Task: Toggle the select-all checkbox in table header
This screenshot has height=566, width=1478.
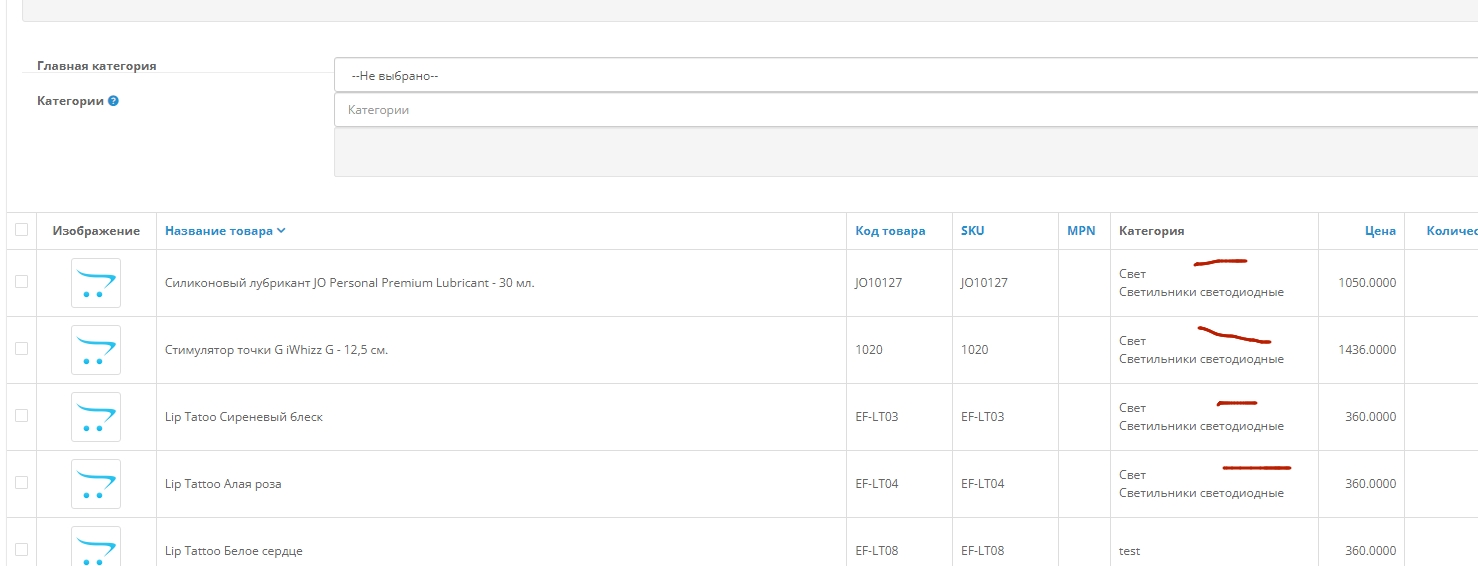Action: pyautogui.click(x=22, y=230)
